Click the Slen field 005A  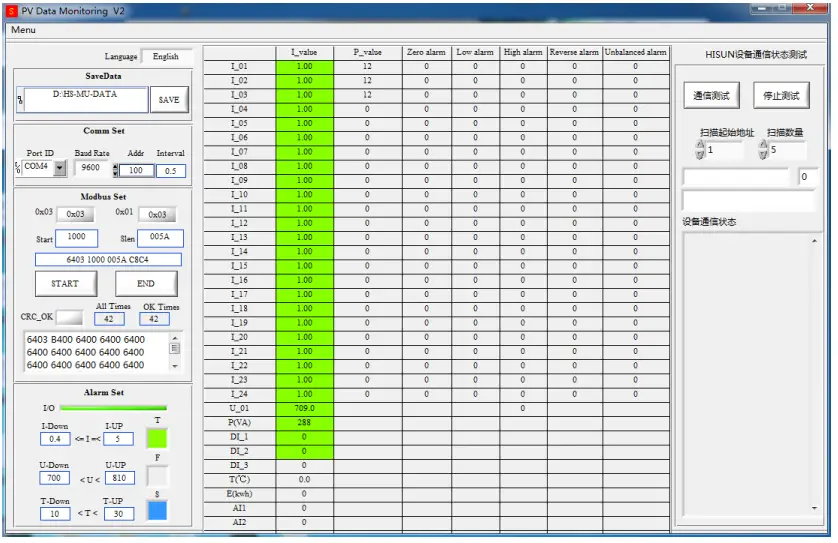160,238
